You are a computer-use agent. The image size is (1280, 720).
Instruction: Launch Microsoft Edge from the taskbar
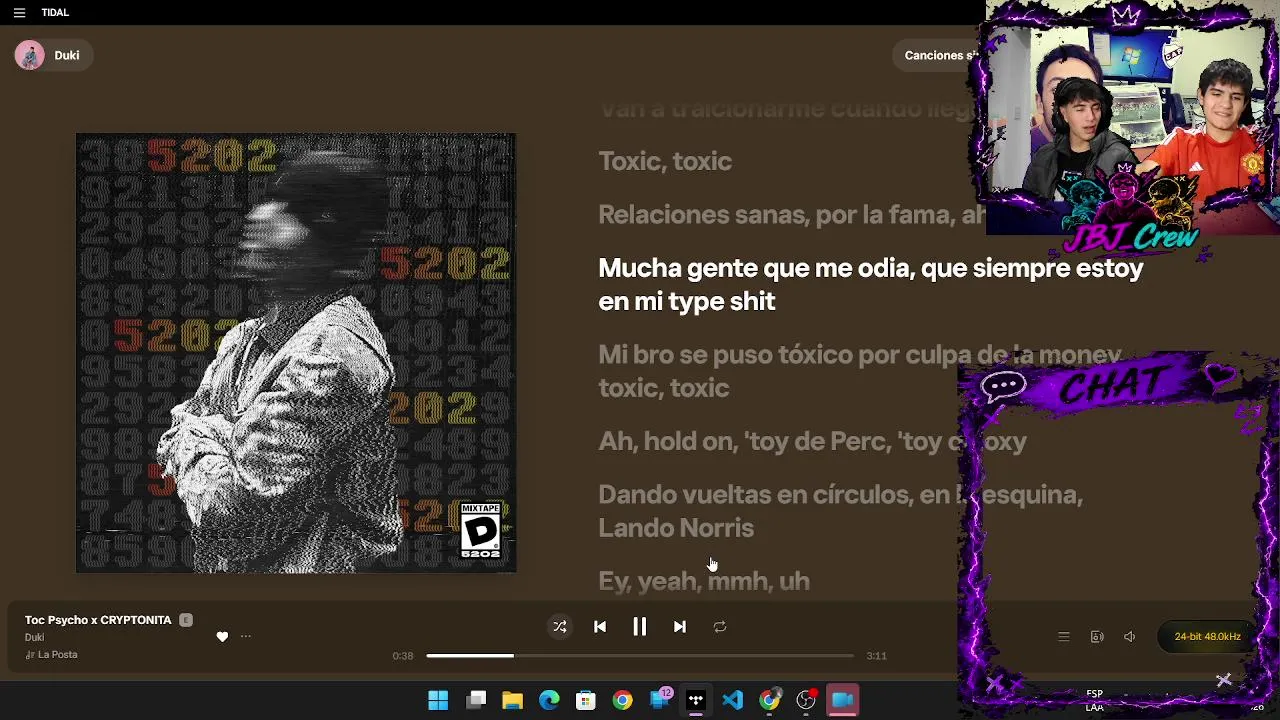tap(549, 701)
